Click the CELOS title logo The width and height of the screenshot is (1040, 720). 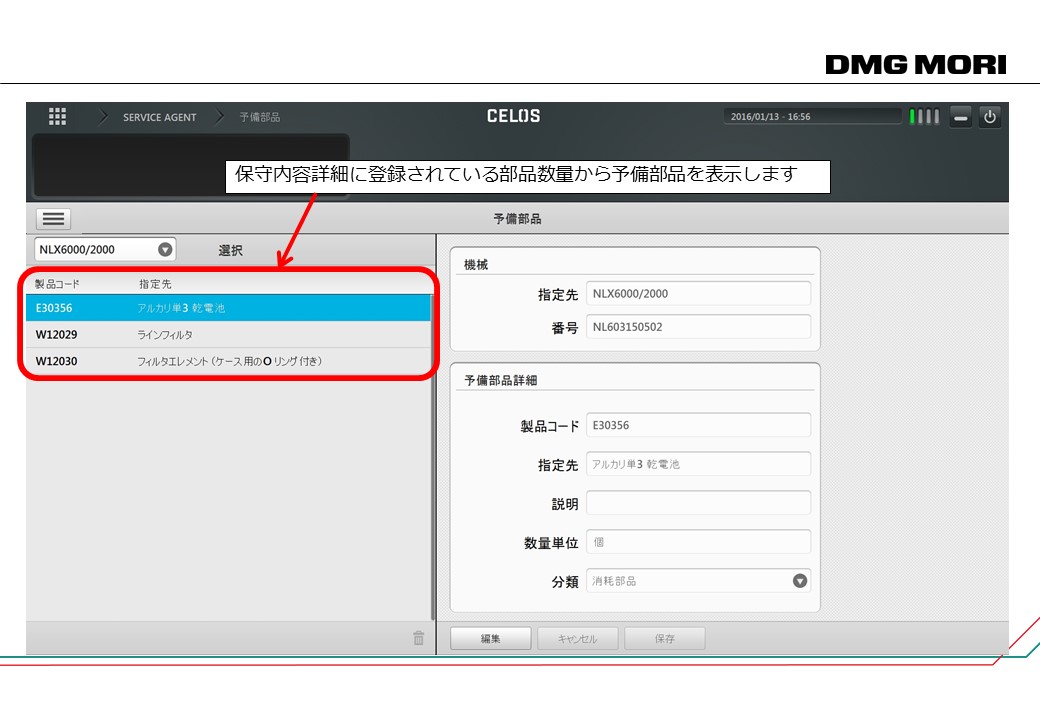[x=513, y=116]
